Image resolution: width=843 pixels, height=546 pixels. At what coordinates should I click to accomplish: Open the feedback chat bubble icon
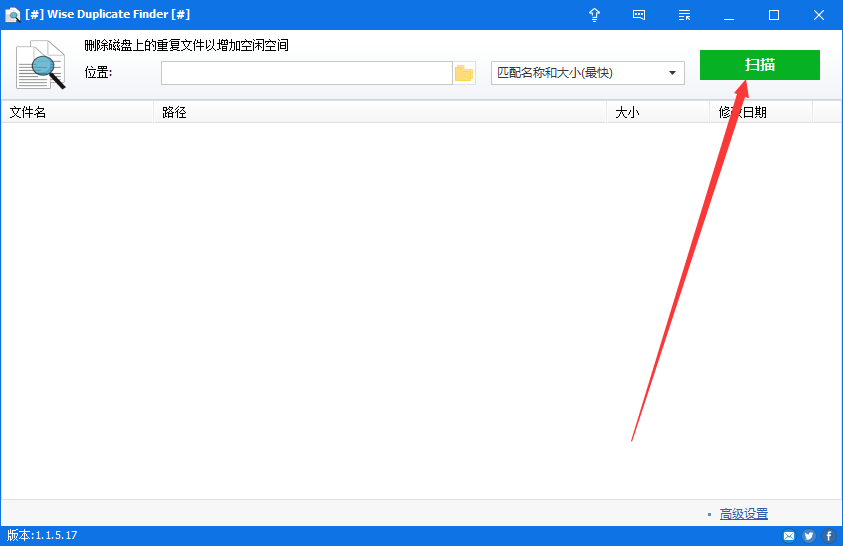pyautogui.click(x=639, y=15)
